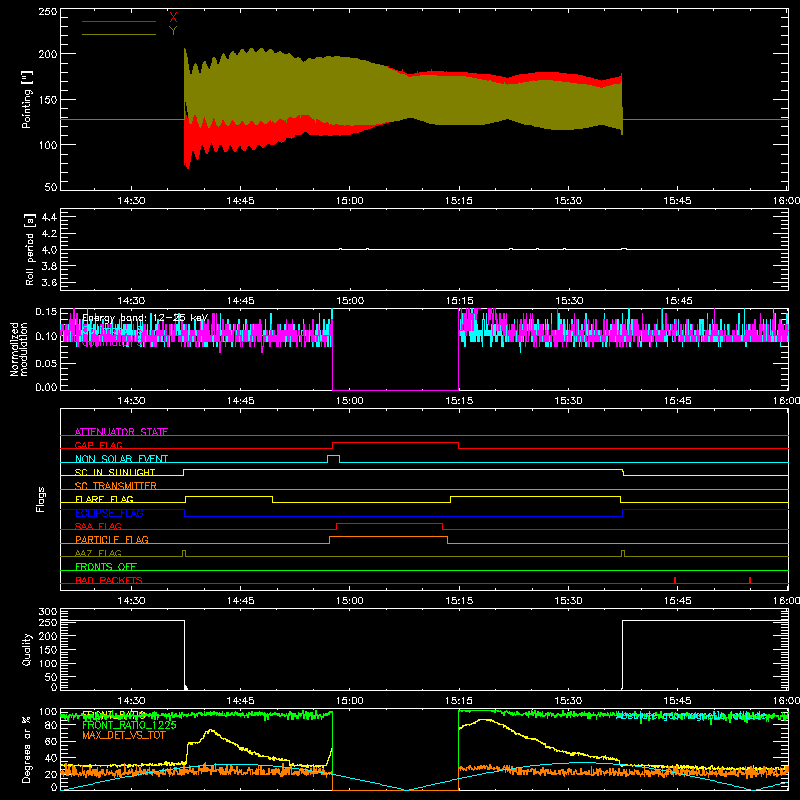Click the raised red GAP_FLAG segment

[x=395, y=443]
